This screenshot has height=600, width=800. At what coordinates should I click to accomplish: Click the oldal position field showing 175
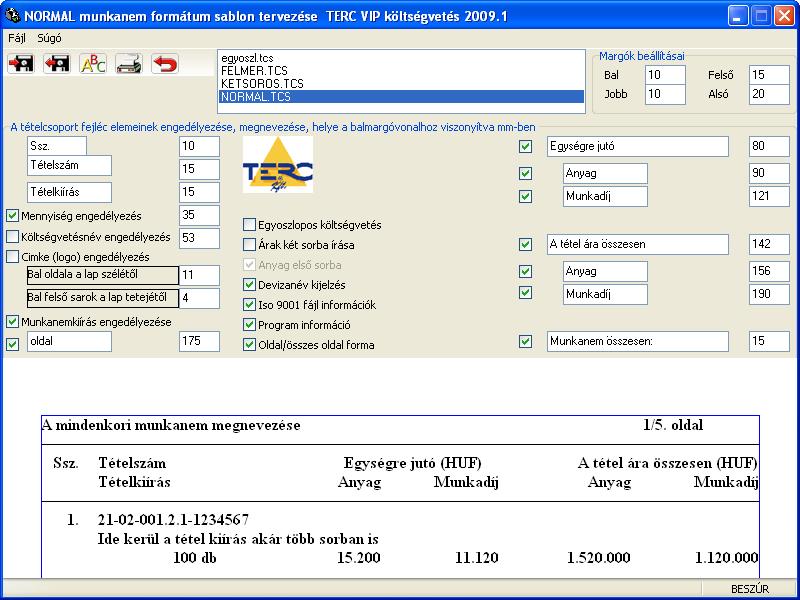(199, 341)
